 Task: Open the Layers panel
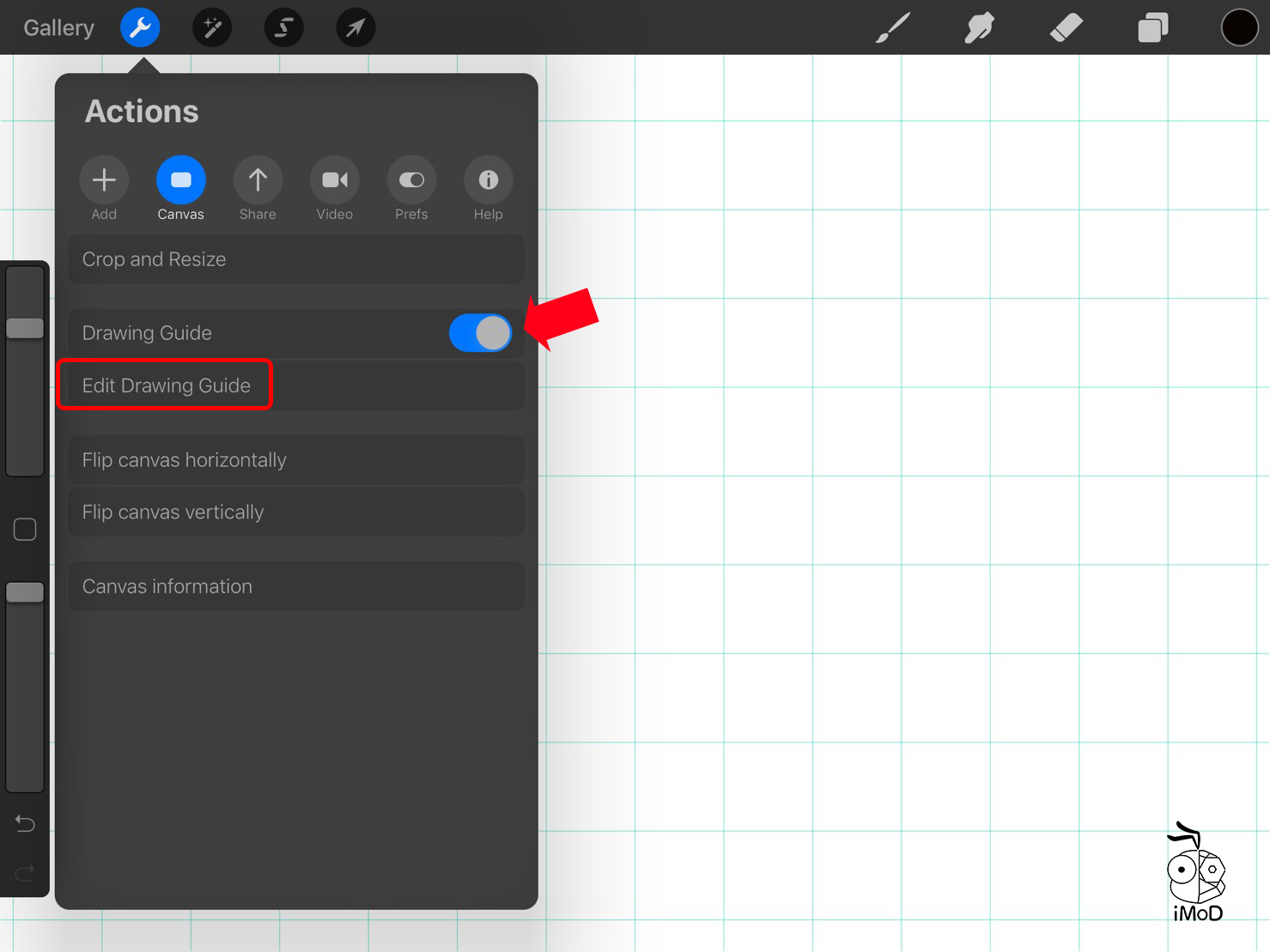click(x=1152, y=27)
